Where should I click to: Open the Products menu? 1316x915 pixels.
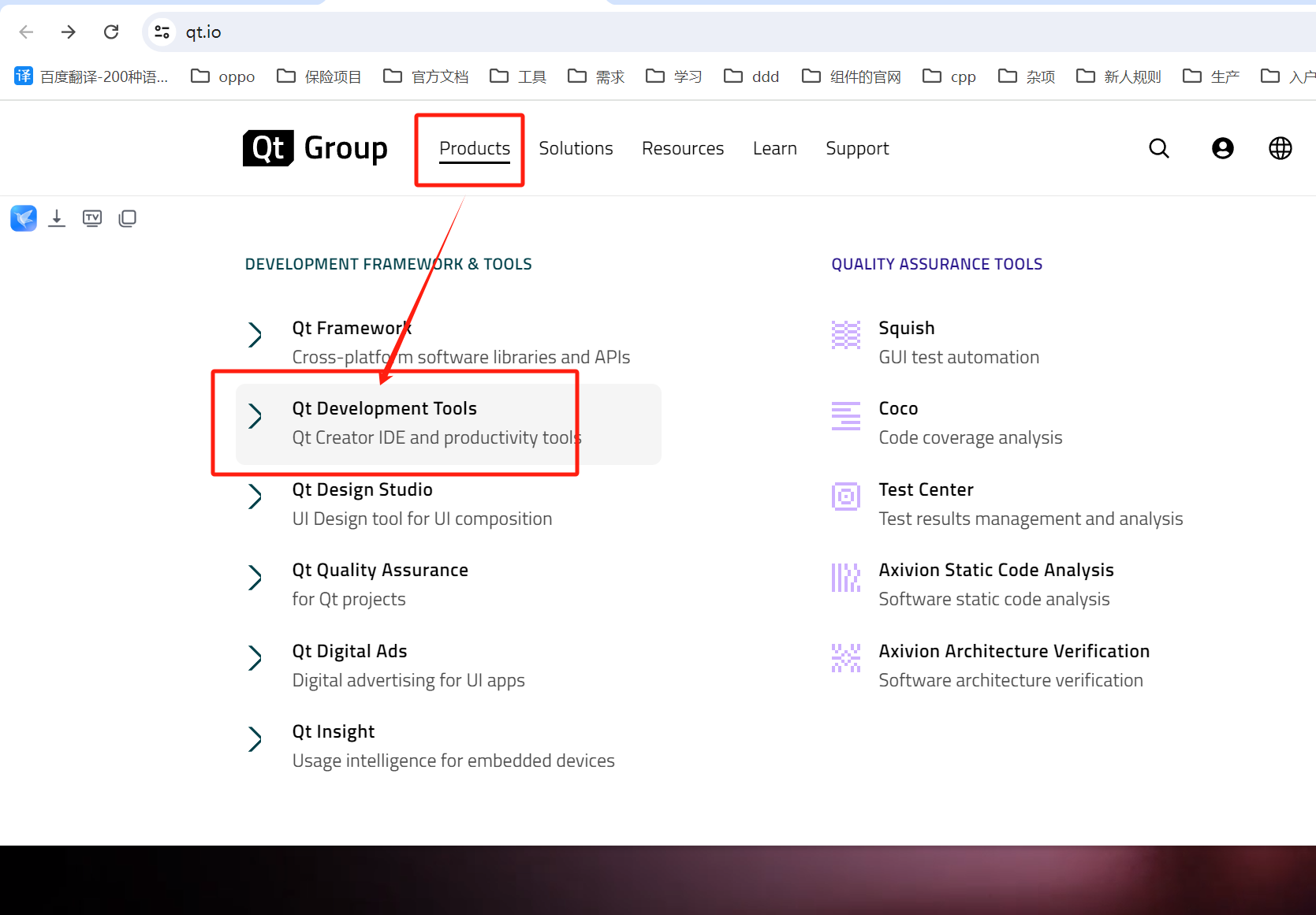[475, 148]
